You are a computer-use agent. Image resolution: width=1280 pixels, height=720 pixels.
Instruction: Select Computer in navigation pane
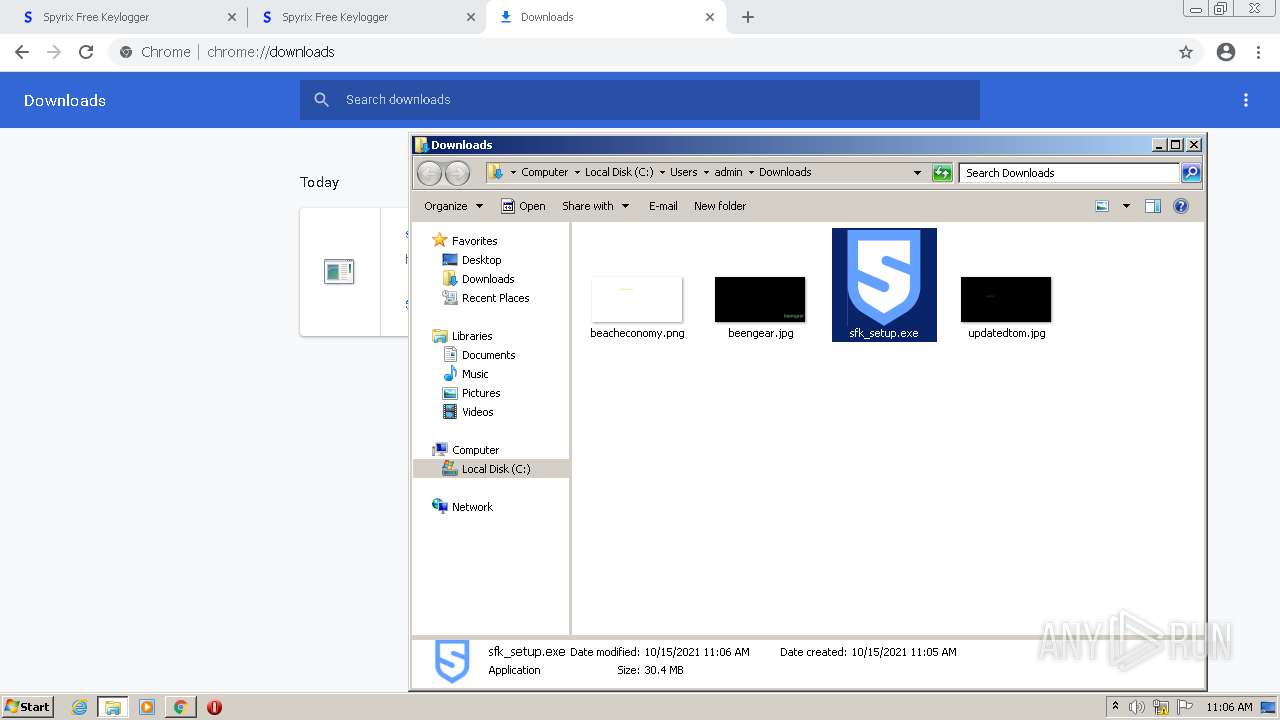(475, 450)
